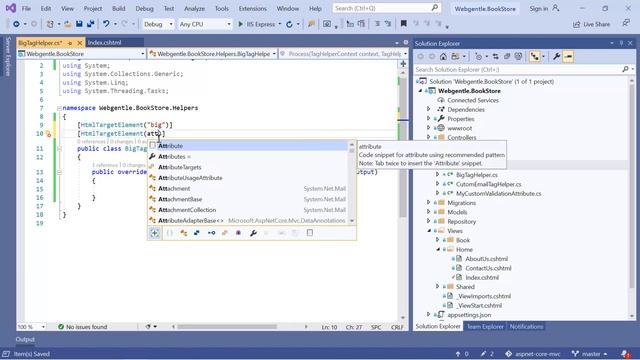Click the Open File folder icon
The image size is (640, 360).
(68, 24)
